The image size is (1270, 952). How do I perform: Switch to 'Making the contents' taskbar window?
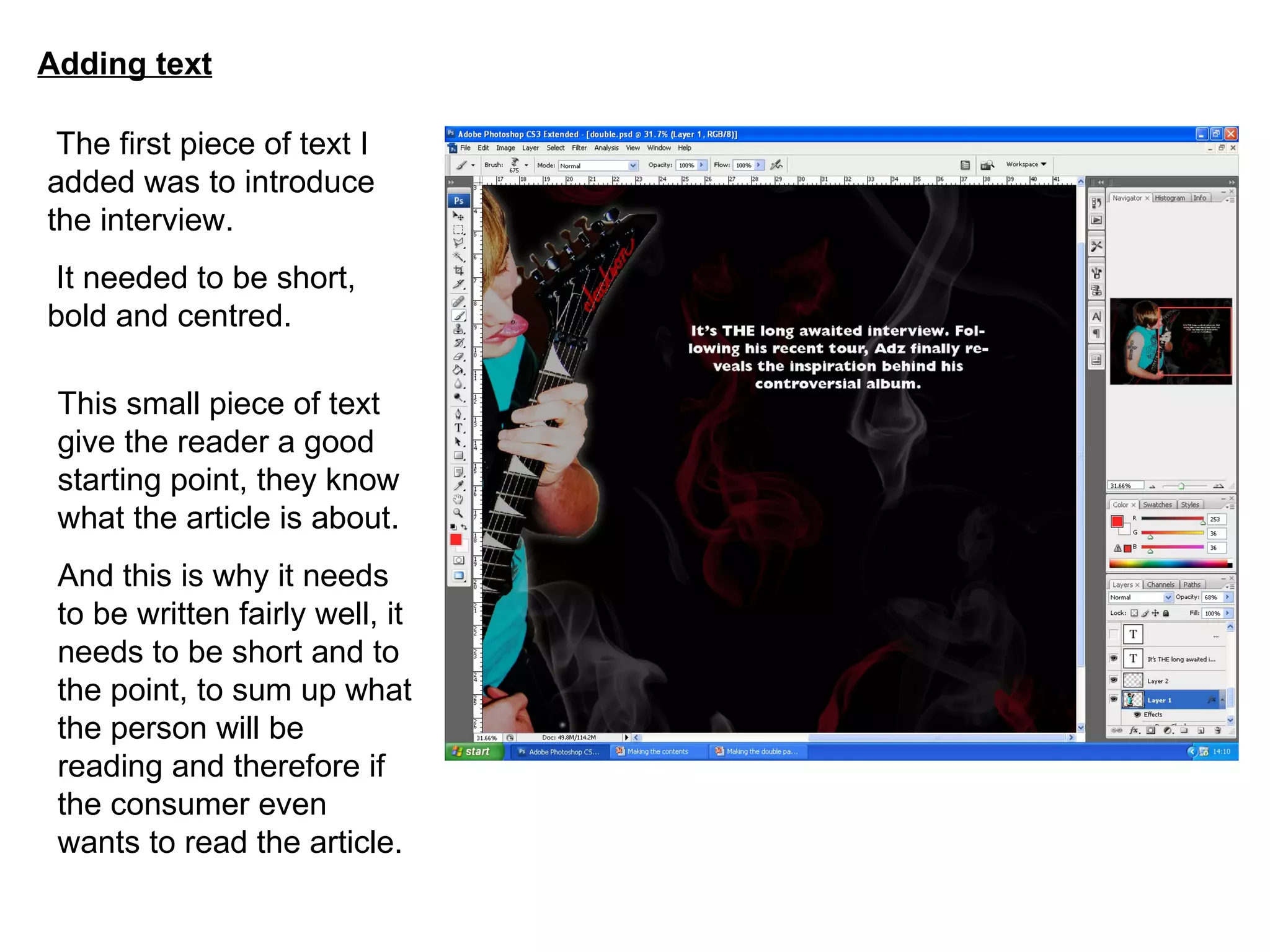pos(658,751)
